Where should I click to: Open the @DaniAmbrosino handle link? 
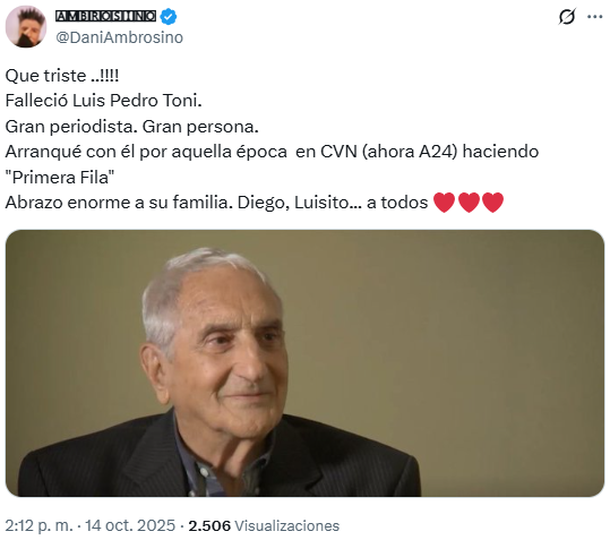pos(120,37)
